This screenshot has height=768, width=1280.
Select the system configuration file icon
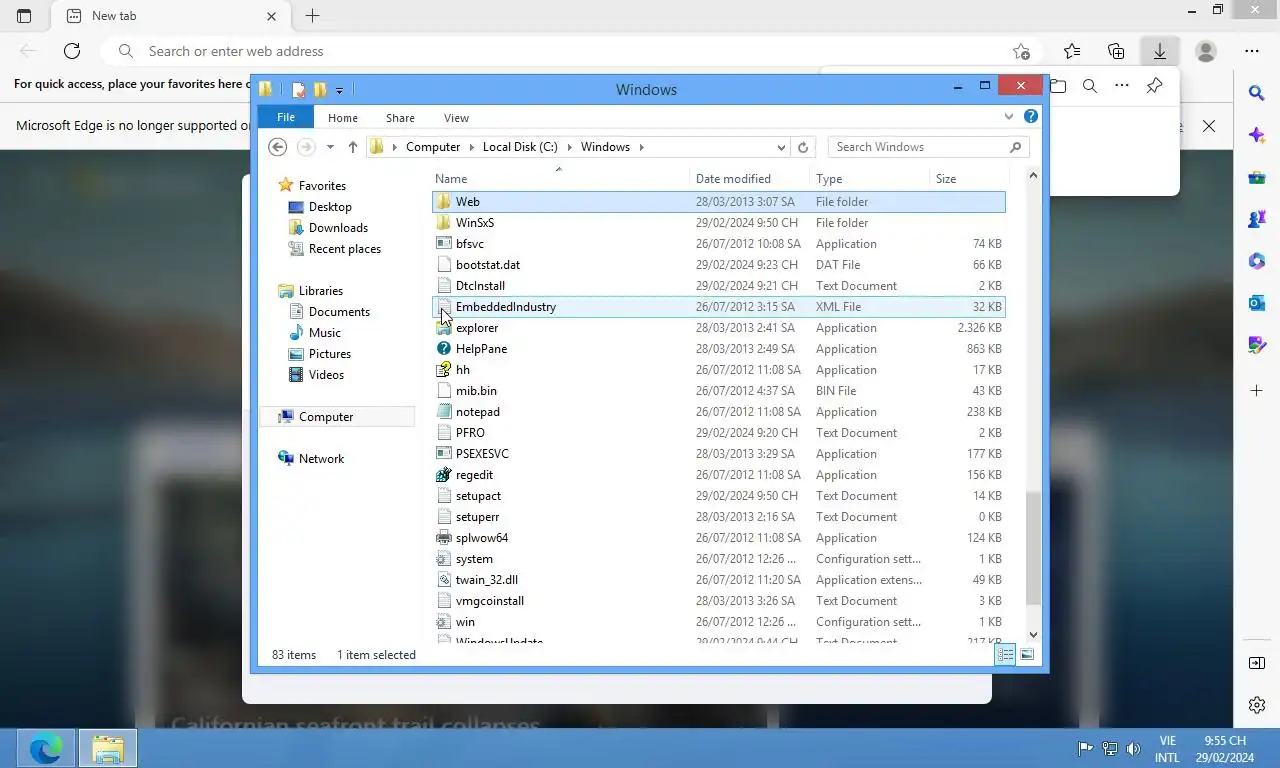[444, 559]
